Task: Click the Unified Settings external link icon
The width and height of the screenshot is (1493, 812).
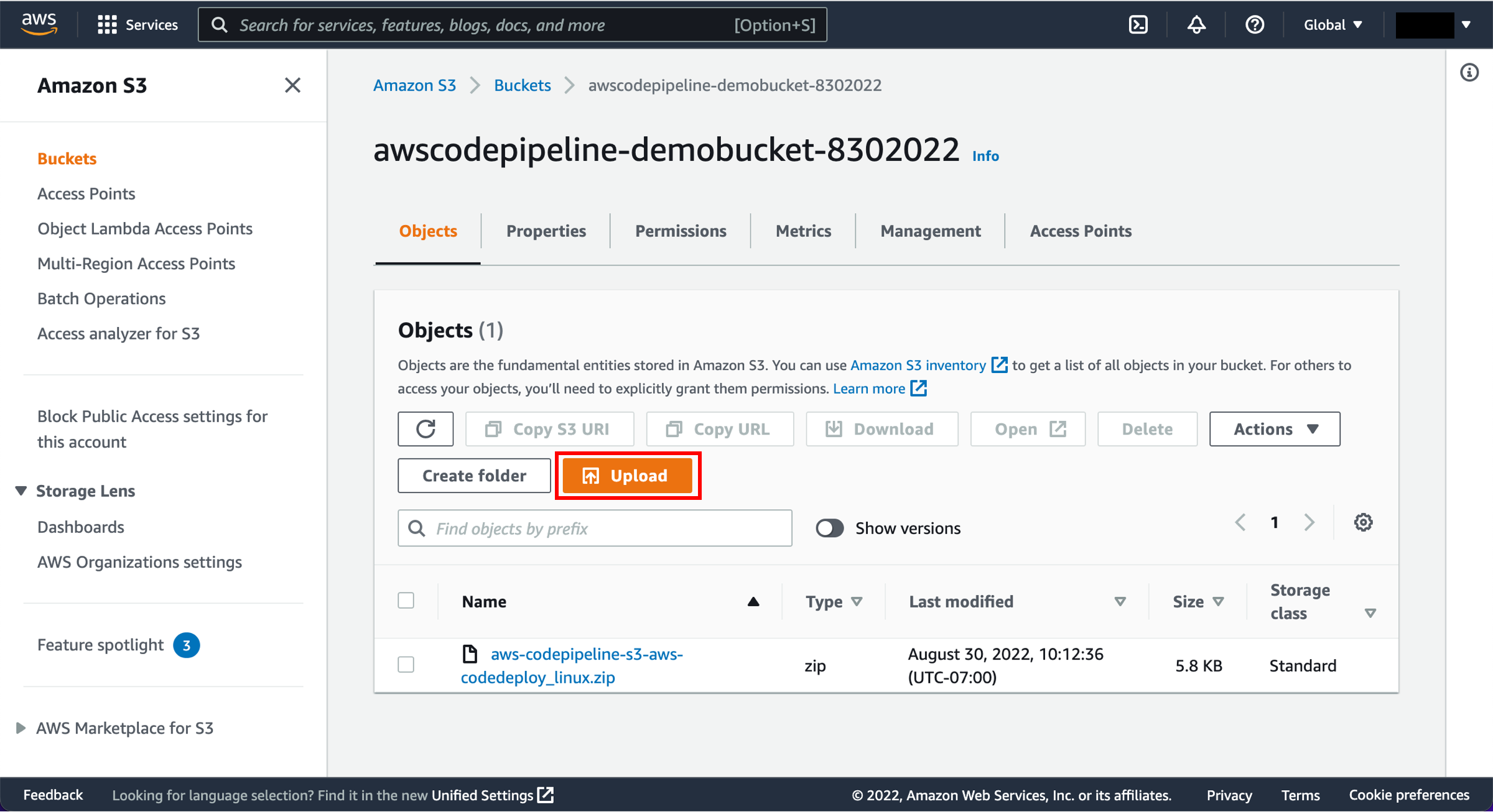Action: click(x=546, y=795)
